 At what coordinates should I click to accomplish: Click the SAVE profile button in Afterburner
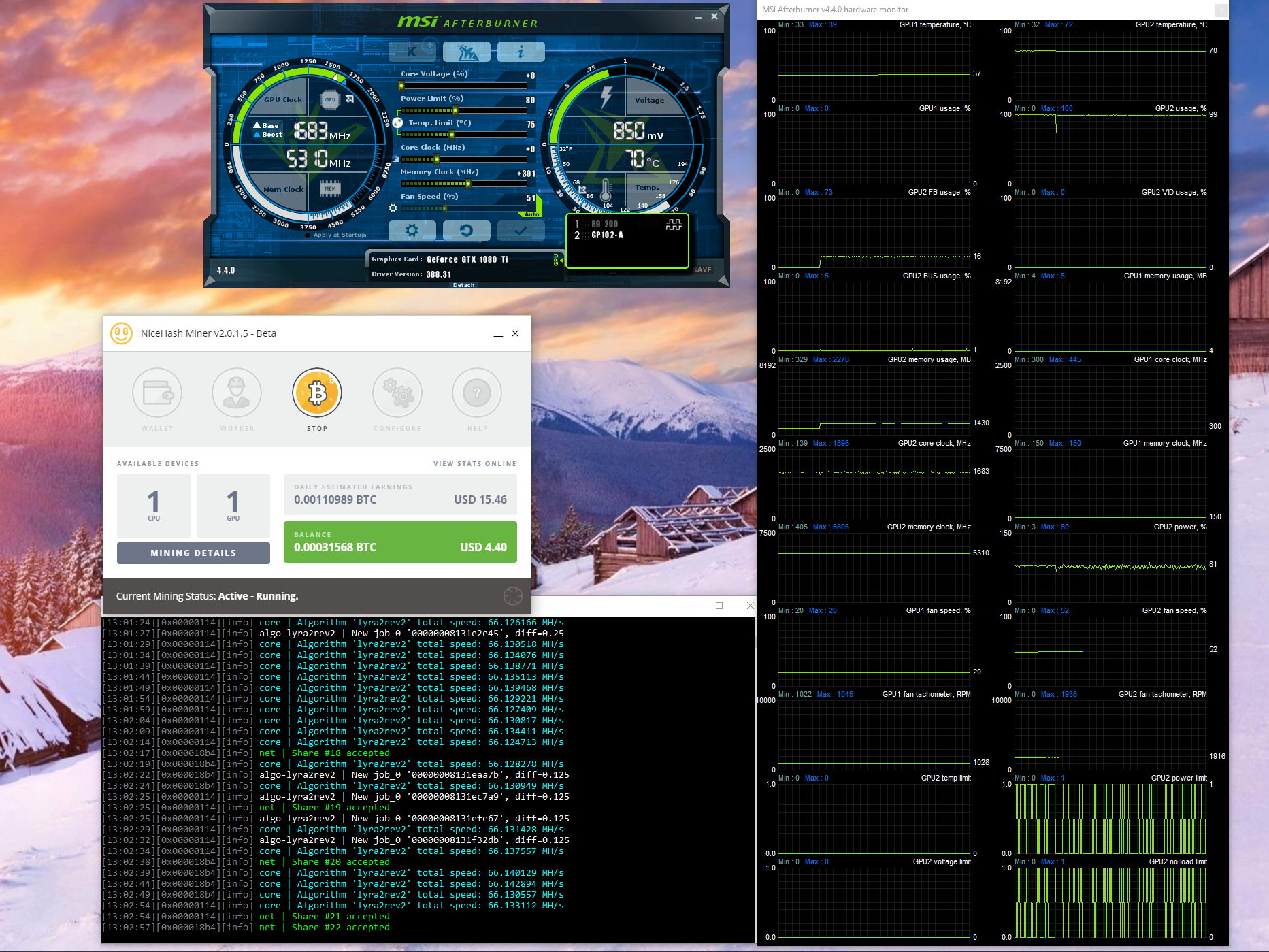[x=703, y=270]
